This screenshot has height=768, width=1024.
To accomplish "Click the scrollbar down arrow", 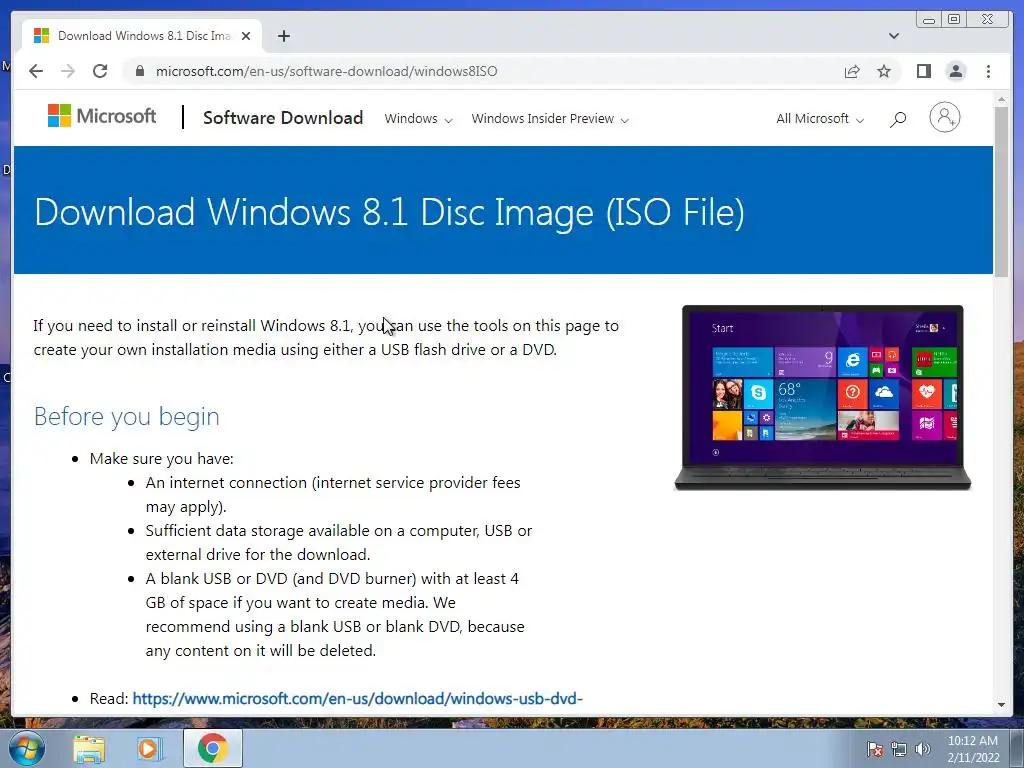I will (1001, 705).
